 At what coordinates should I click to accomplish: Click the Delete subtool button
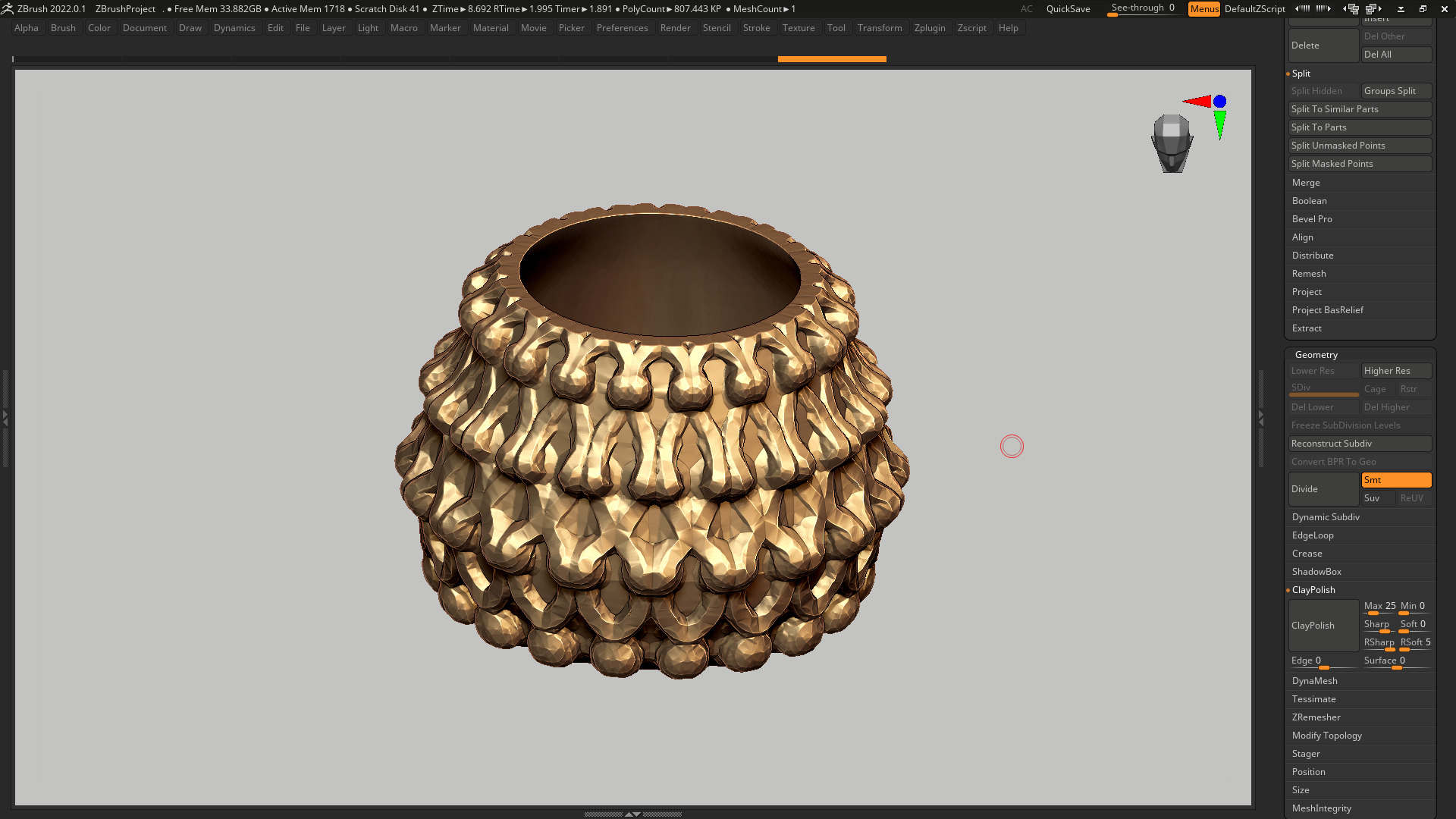pos(1323,45)
